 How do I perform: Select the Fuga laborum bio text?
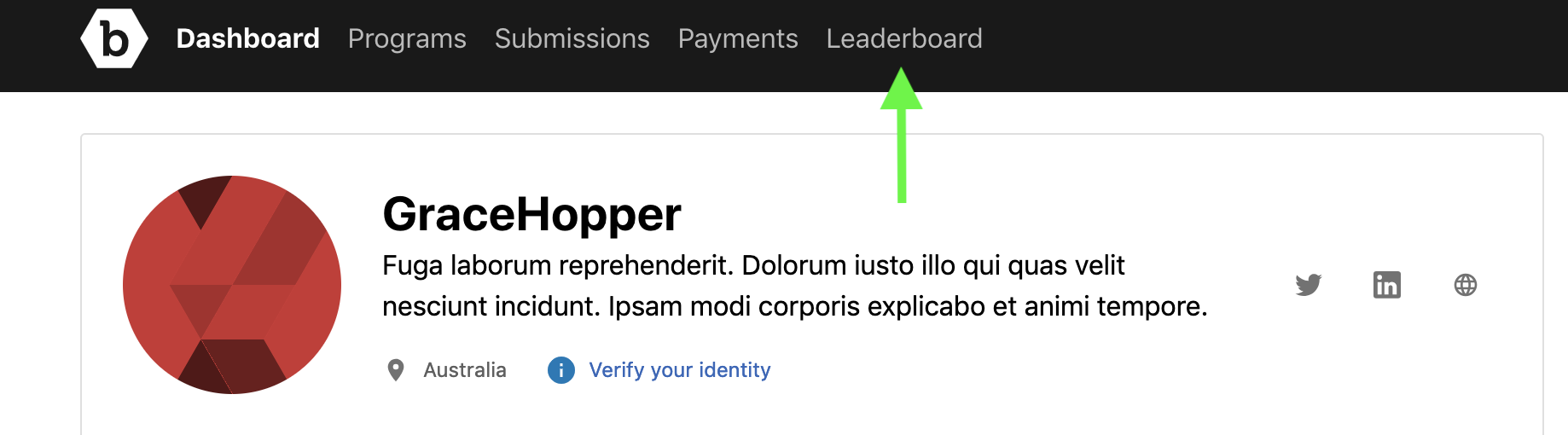click(795, 286)
